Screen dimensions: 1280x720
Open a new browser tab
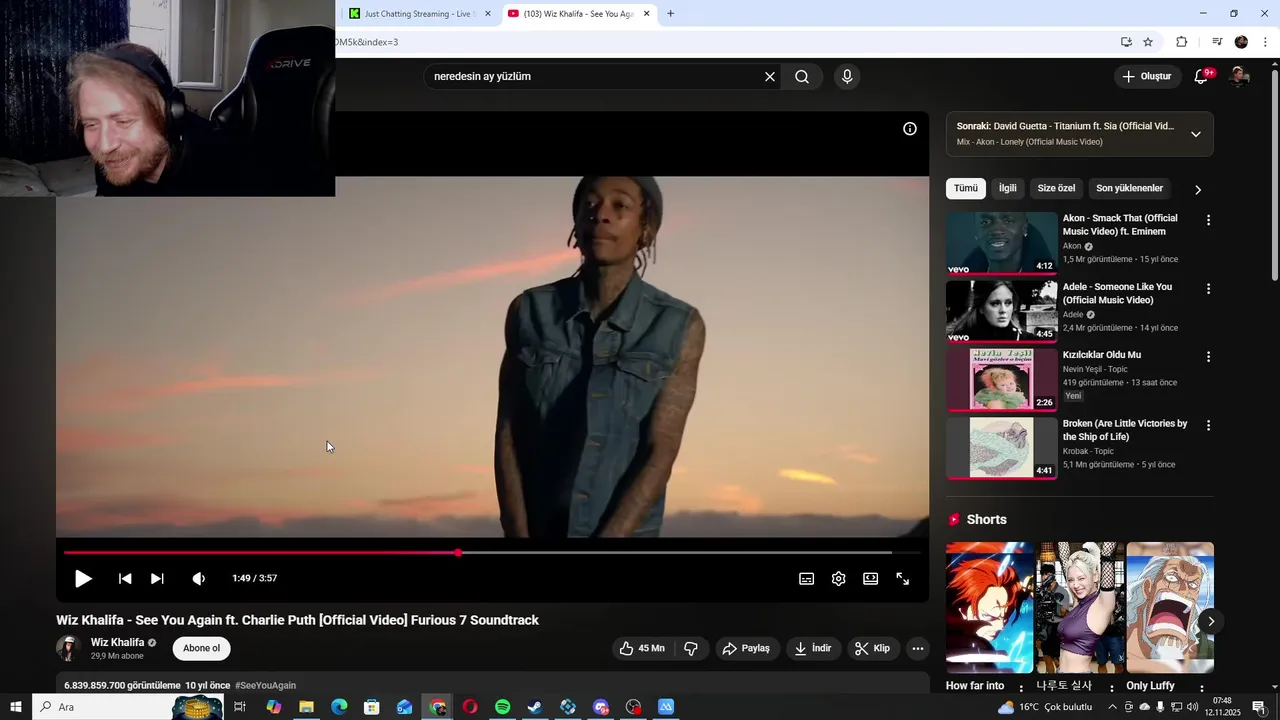[670, 14]
